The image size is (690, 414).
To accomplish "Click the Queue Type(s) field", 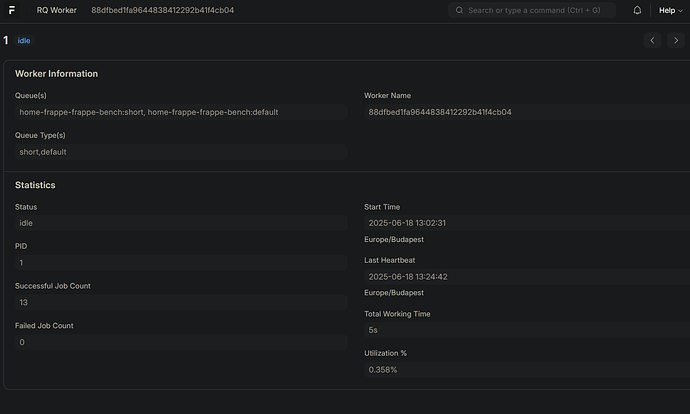I will coord(180,152).
